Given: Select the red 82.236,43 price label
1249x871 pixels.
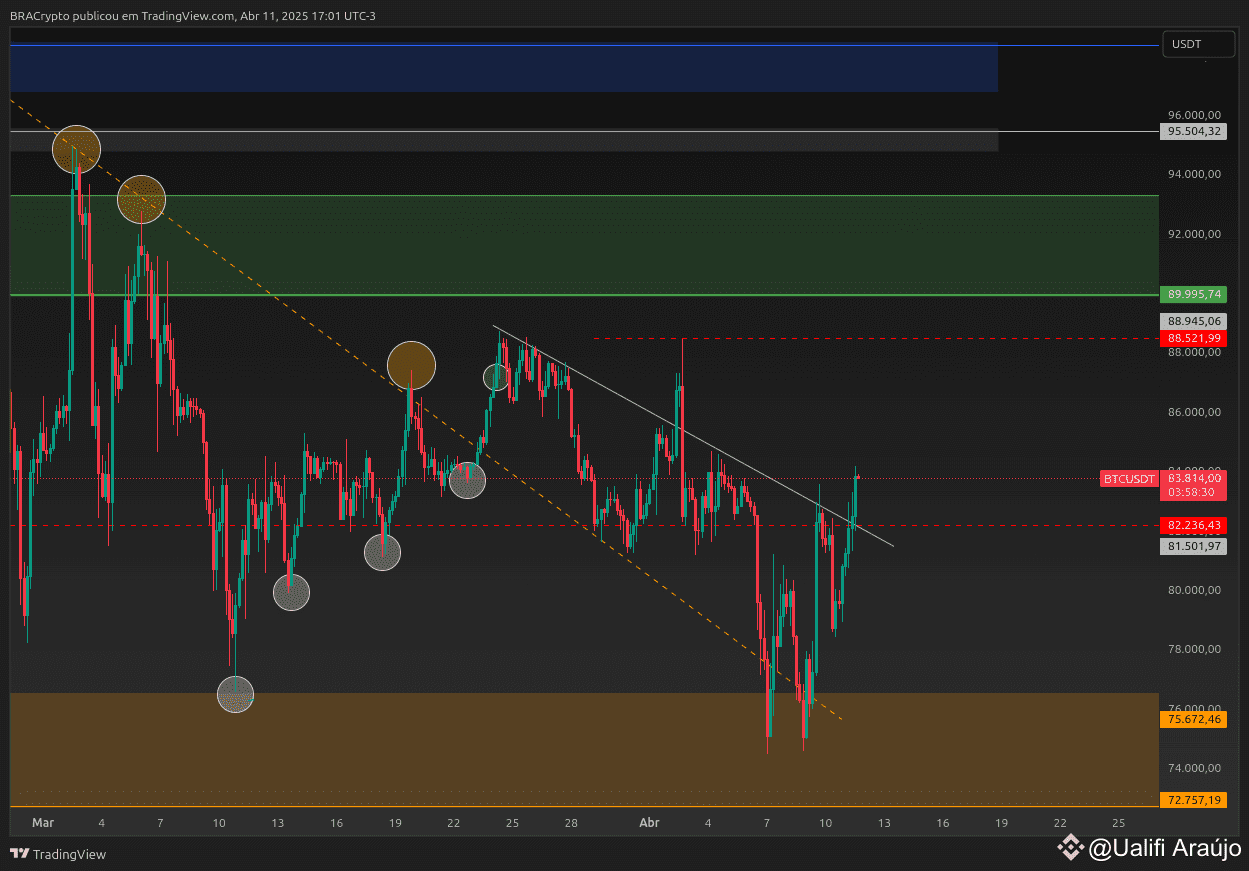Looking at the screenshot, I should coord(1194,525).
